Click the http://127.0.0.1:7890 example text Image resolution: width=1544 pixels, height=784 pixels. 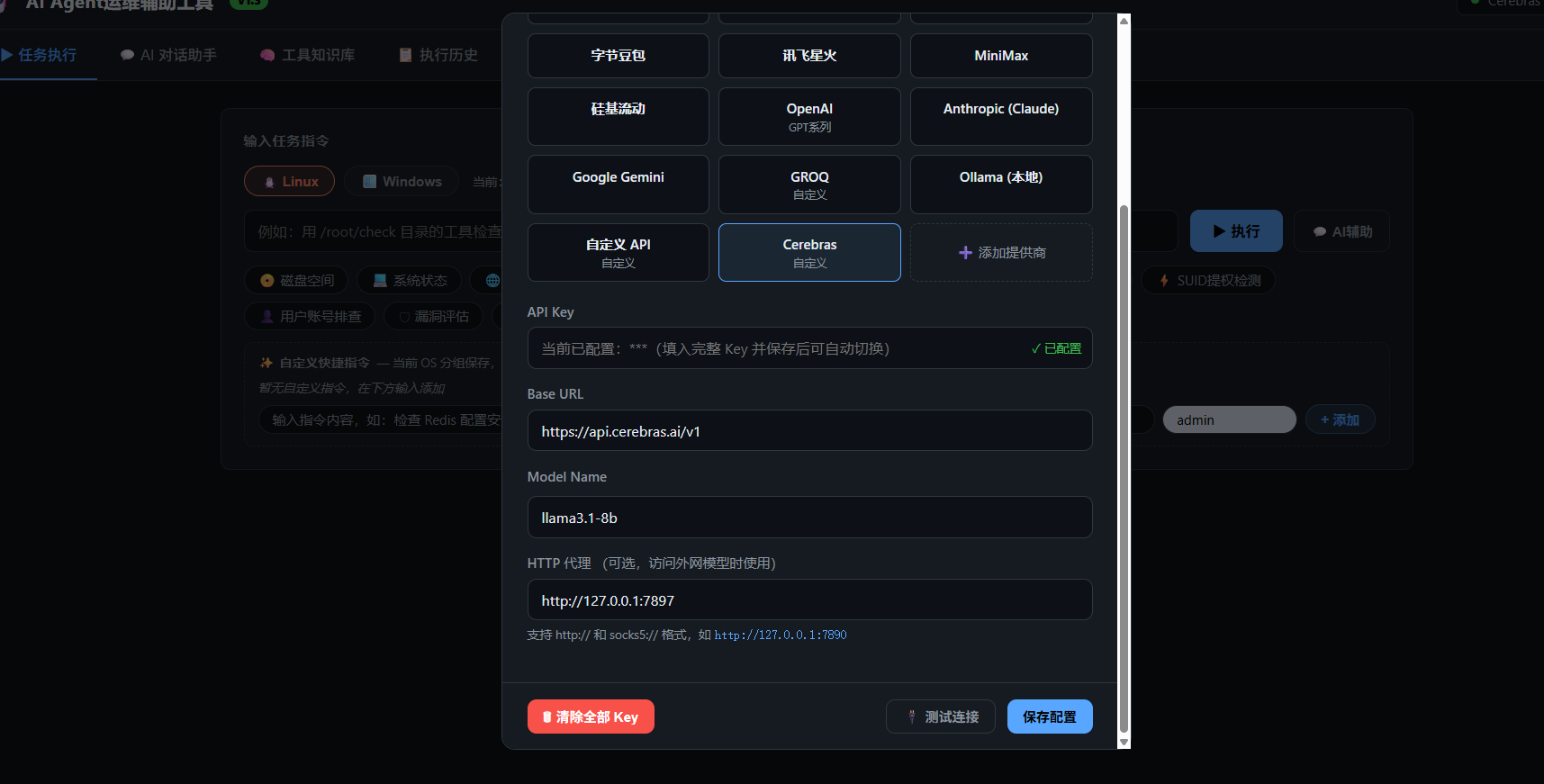point(781,635)
